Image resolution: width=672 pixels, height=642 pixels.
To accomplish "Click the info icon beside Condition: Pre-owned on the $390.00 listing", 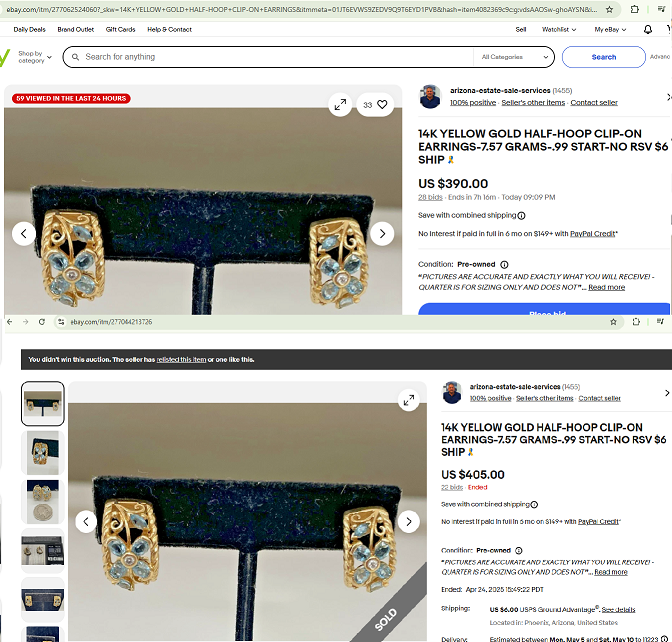I will [504, 265].
